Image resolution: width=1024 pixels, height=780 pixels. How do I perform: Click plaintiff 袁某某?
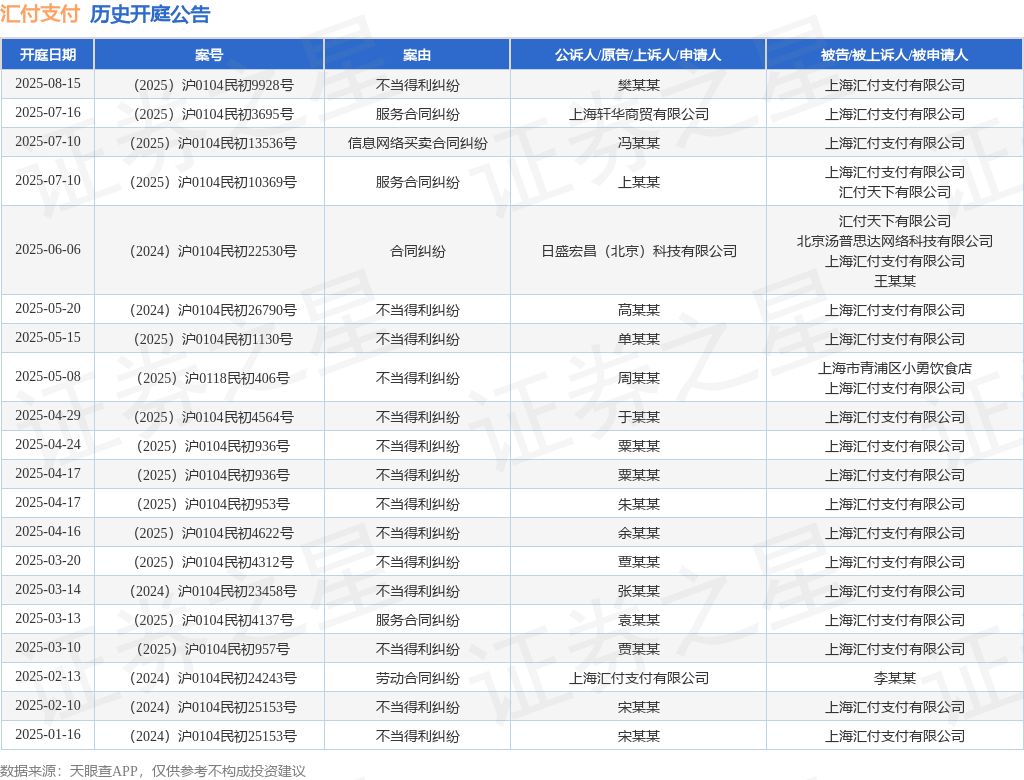[639, 620]
